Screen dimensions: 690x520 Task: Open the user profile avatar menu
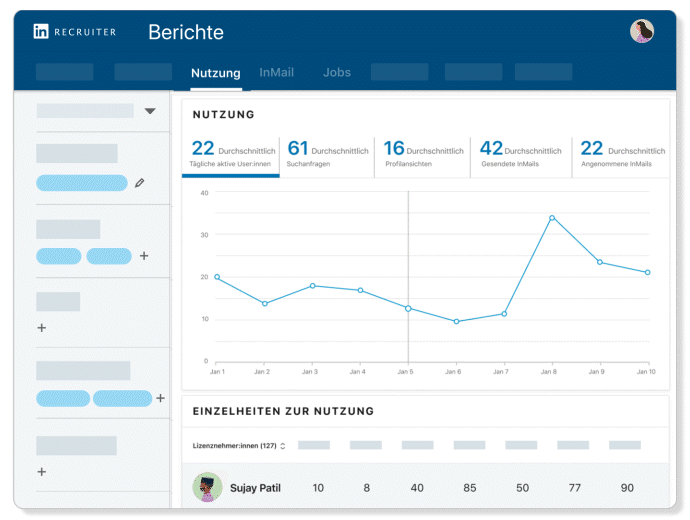[x=642, y=31]
